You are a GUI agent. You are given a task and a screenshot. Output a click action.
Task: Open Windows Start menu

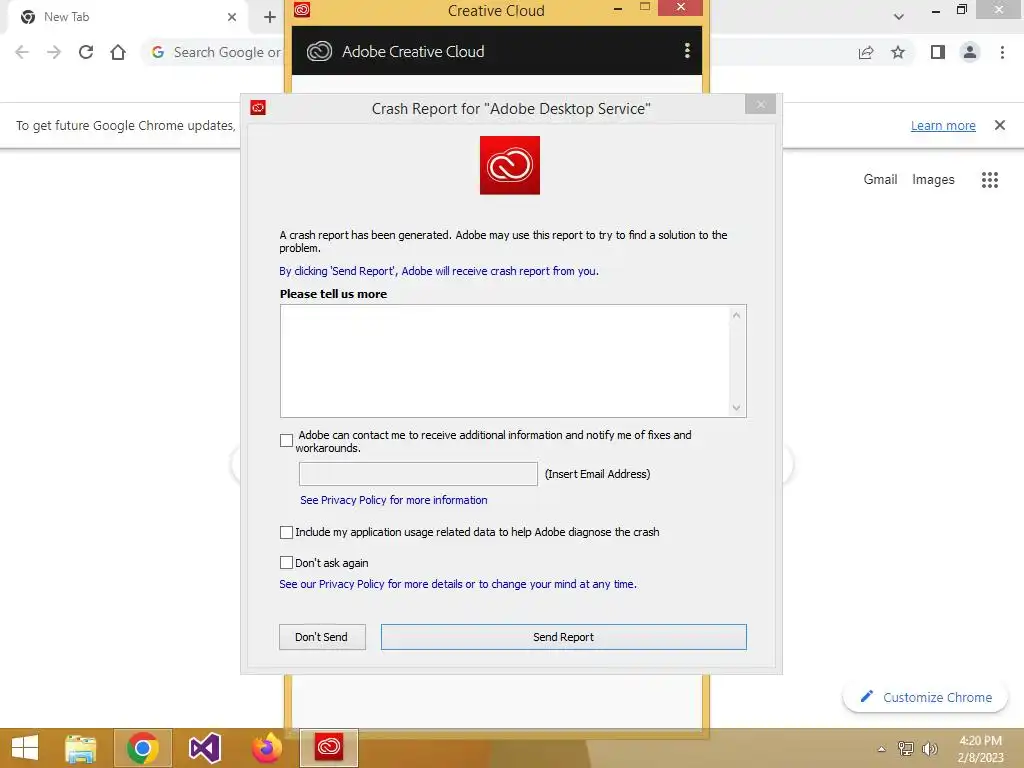pos(25,748)
